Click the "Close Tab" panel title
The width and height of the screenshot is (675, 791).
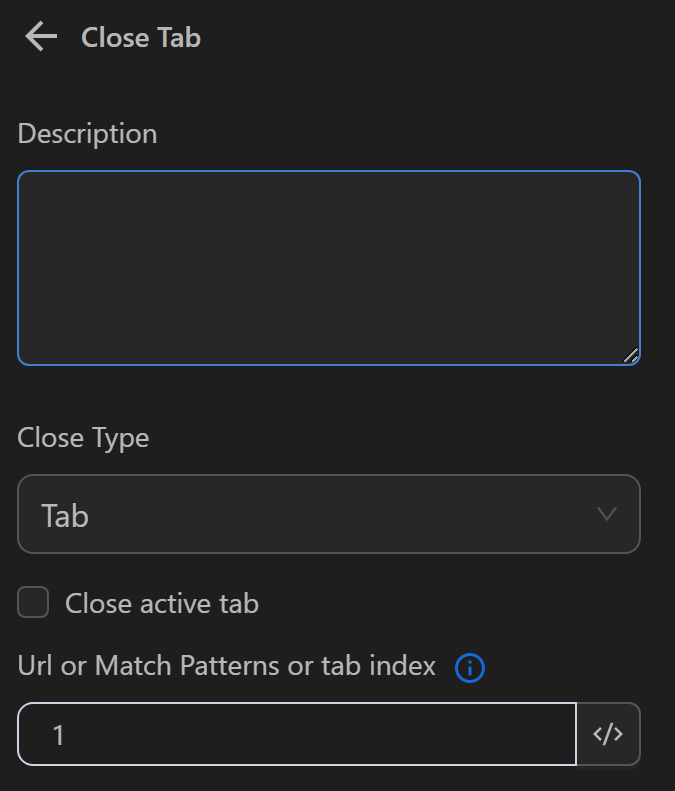(141, 38)
